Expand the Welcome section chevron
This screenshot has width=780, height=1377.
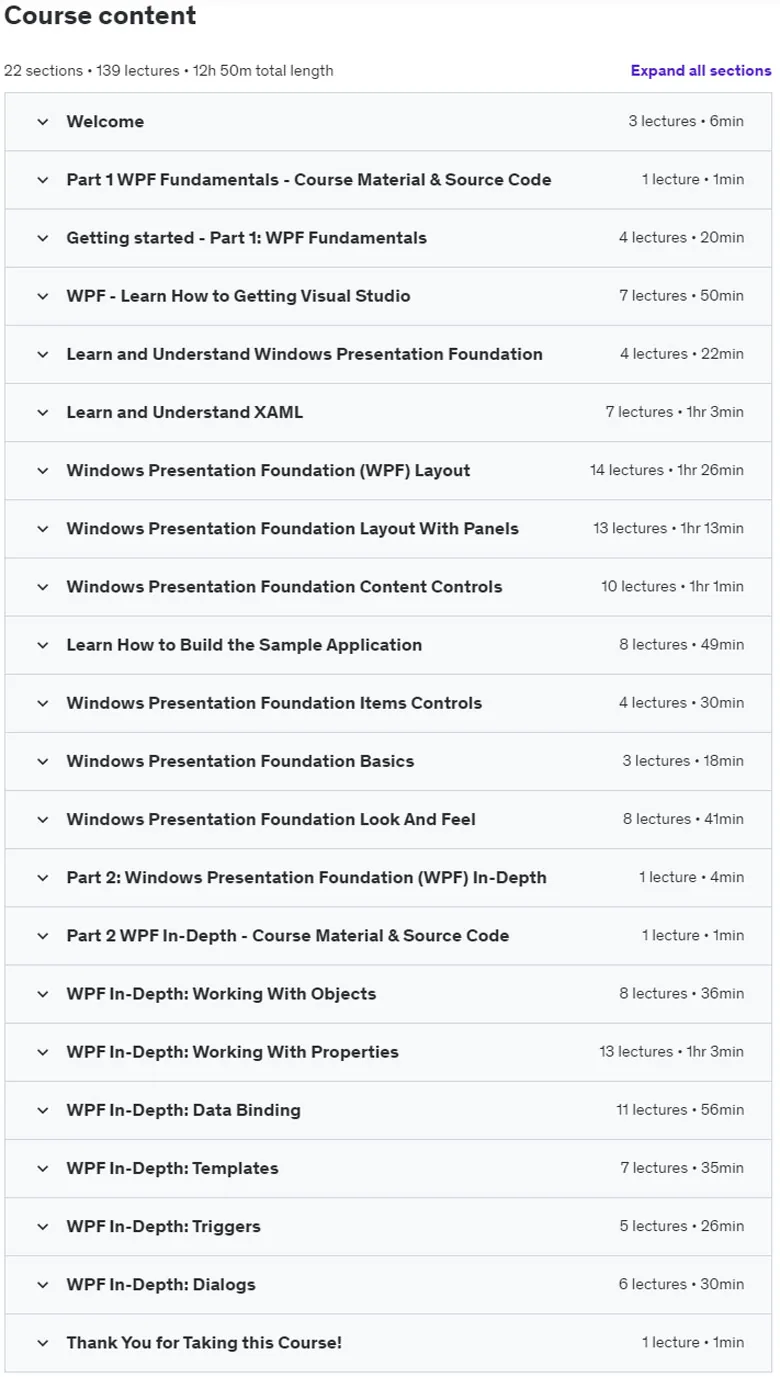(42, 122)
